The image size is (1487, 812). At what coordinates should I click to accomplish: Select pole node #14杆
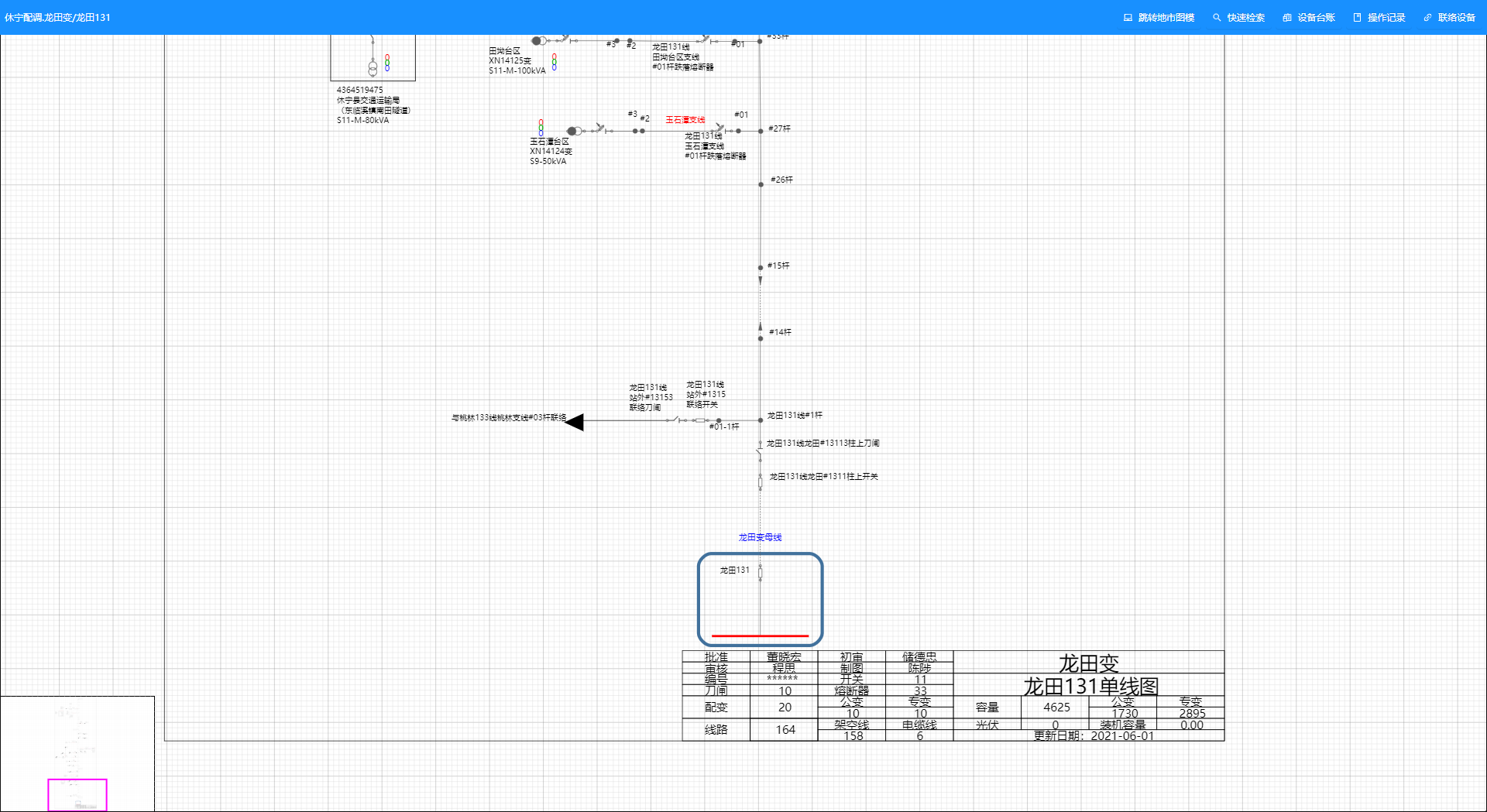[761, 338]
